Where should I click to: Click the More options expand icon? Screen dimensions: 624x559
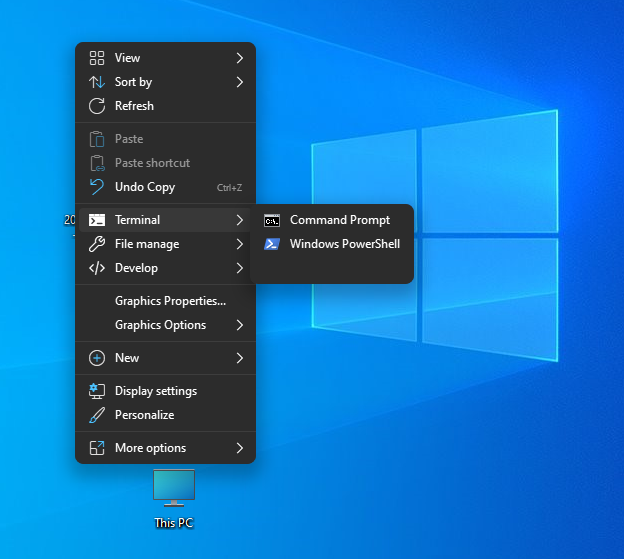pyautogui.click(x=97, y=448)
